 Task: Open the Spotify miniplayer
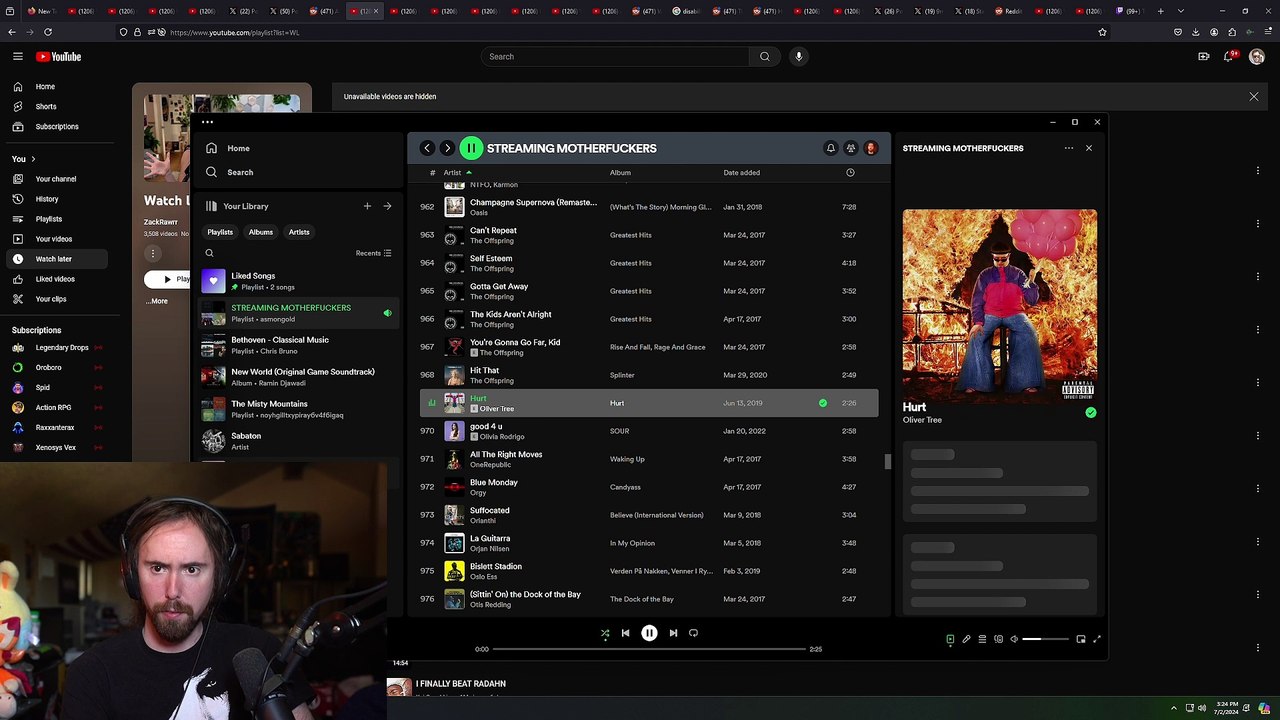click(x=1080, y=639)
